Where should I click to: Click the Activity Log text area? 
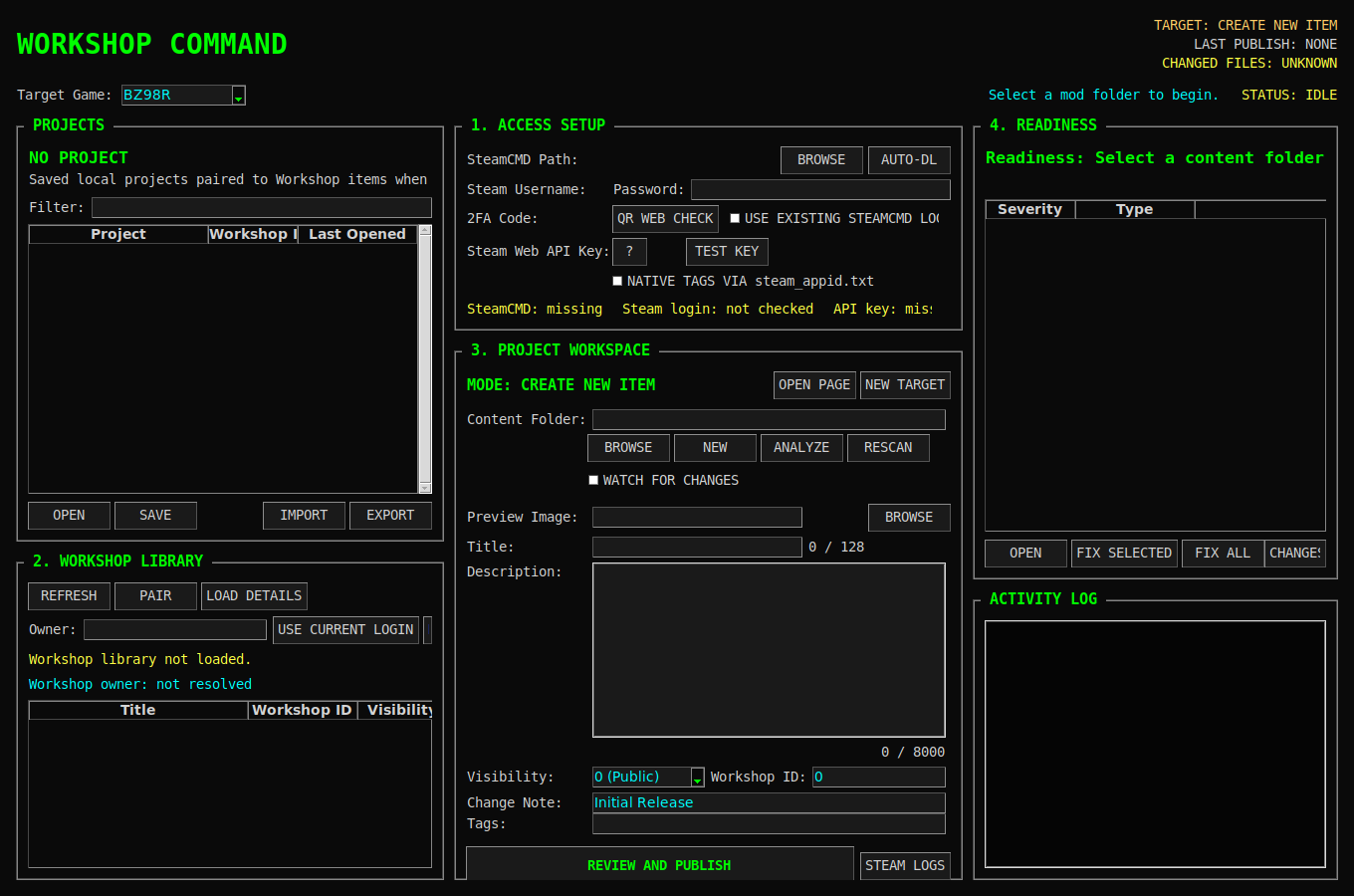click(x=1155, y=744)
